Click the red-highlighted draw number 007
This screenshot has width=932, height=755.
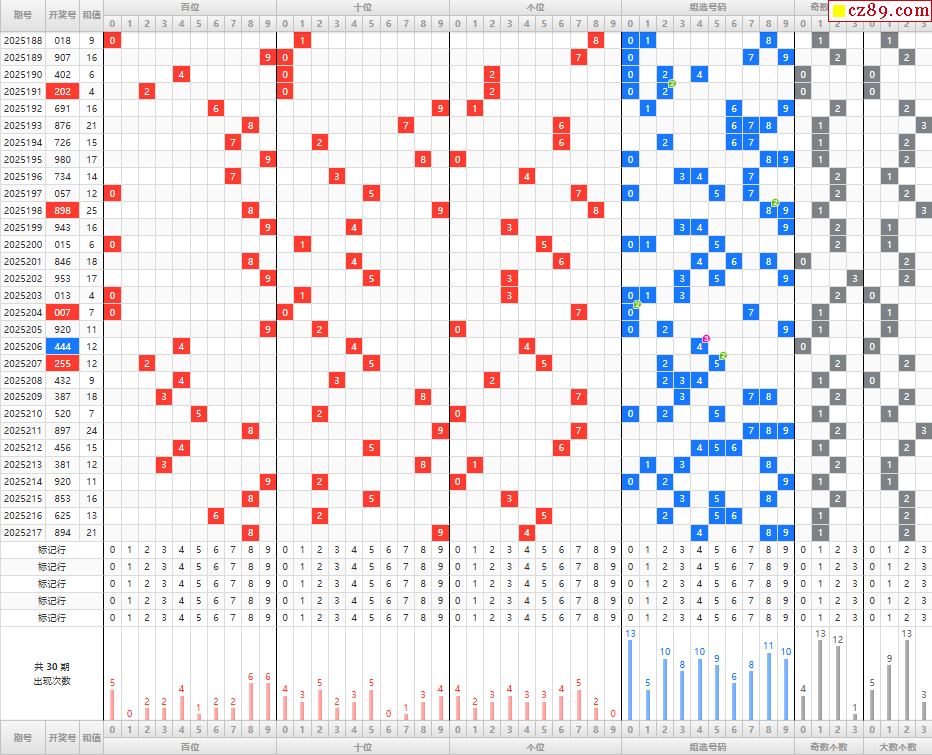(62, 313)
